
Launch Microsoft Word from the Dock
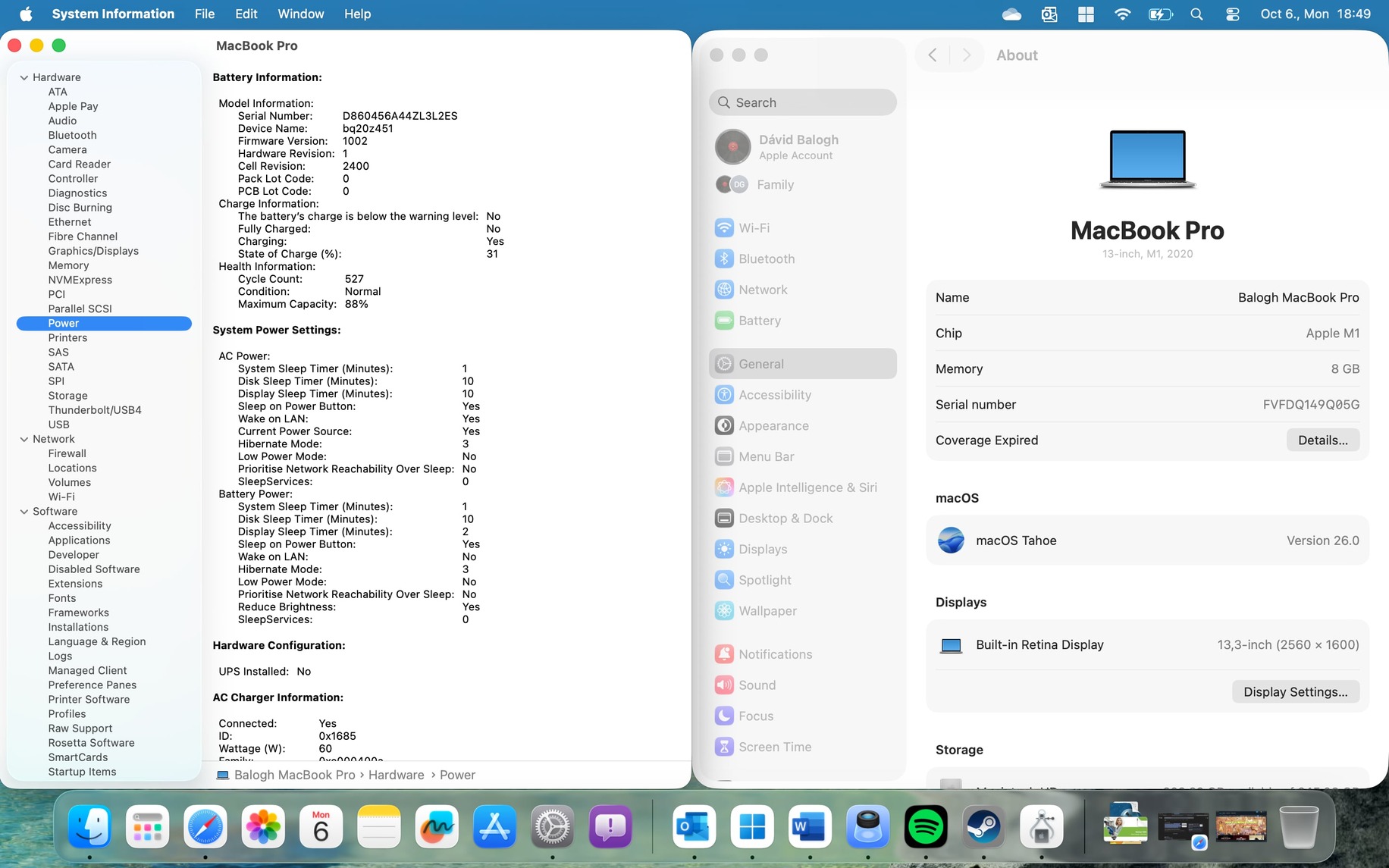810,826
